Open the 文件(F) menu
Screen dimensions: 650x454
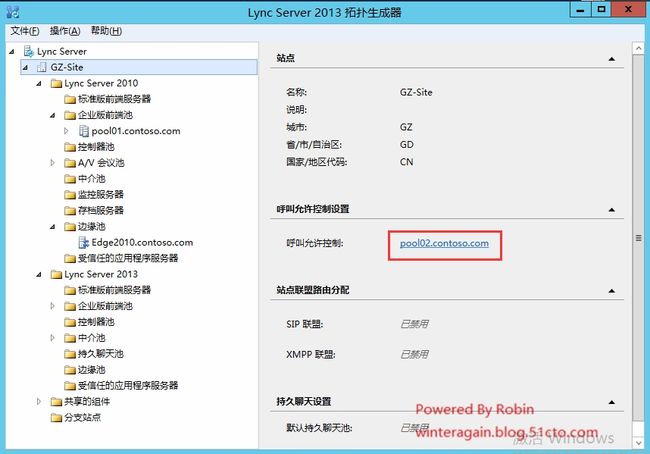[25, 31]
